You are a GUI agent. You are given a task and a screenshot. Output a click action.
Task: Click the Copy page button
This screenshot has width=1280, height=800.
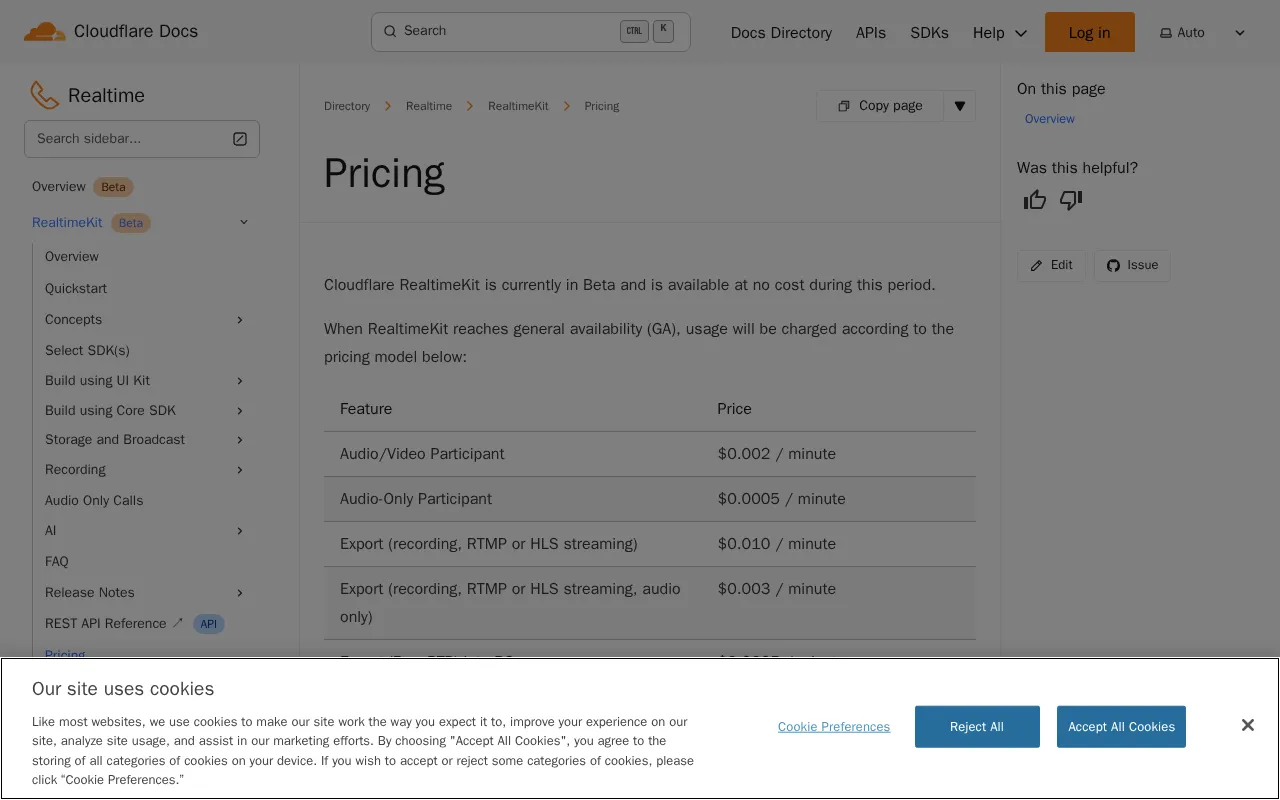pyautogui.click(x=880, y=106)
